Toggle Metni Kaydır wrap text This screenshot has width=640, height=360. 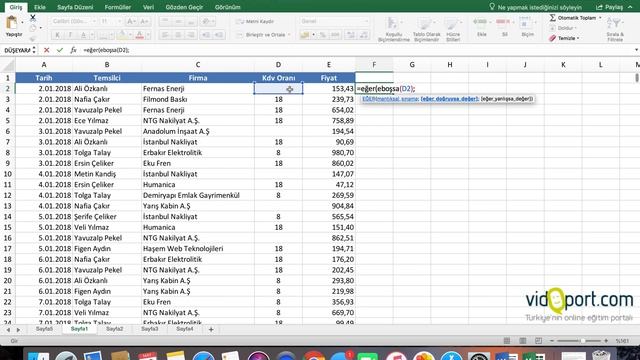pos(256,21)
